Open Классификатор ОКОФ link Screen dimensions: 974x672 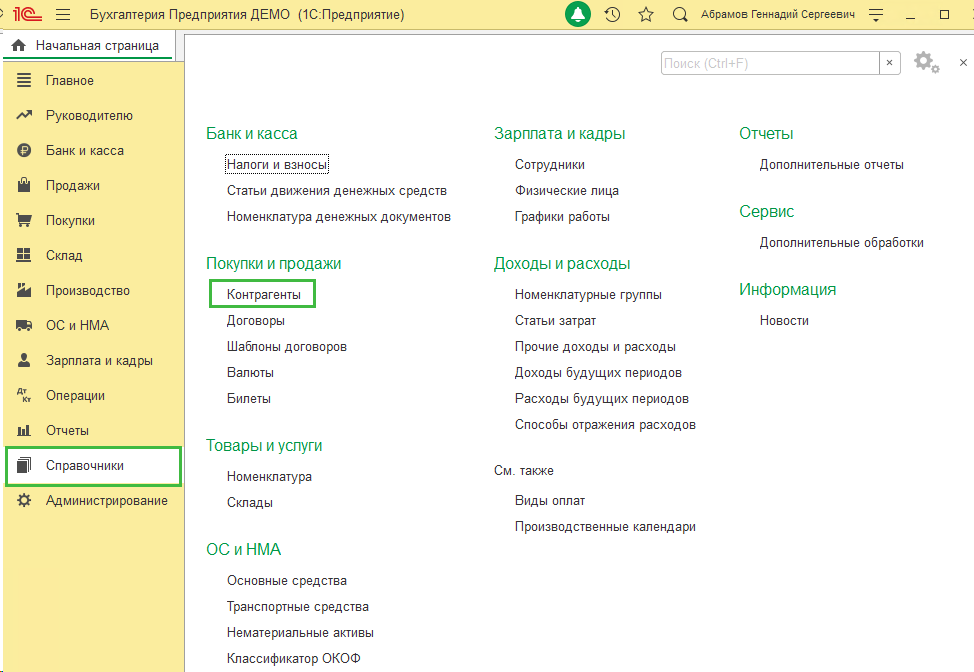pos(293,658)
